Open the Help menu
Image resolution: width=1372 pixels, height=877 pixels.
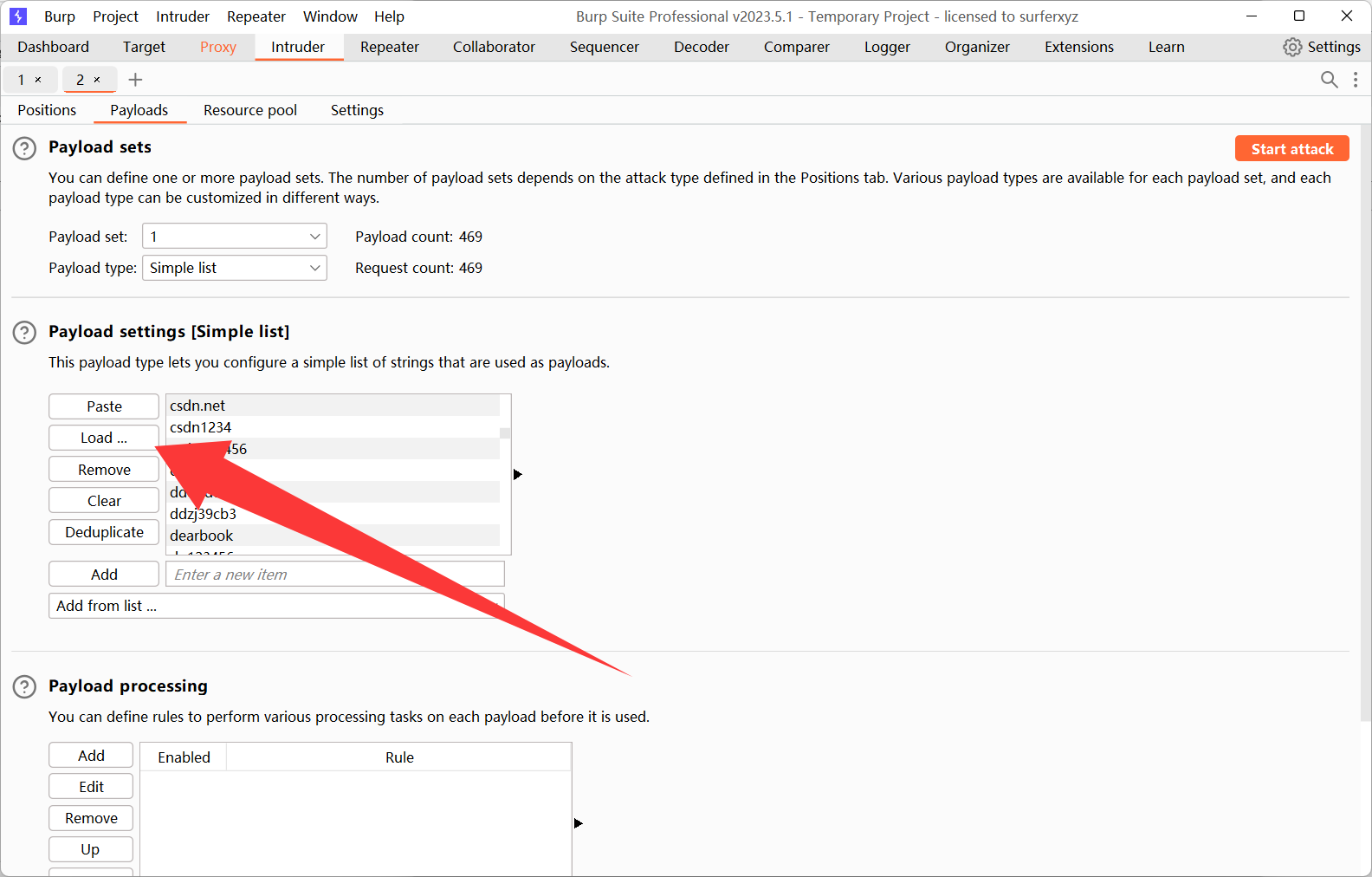pos(389,16)
